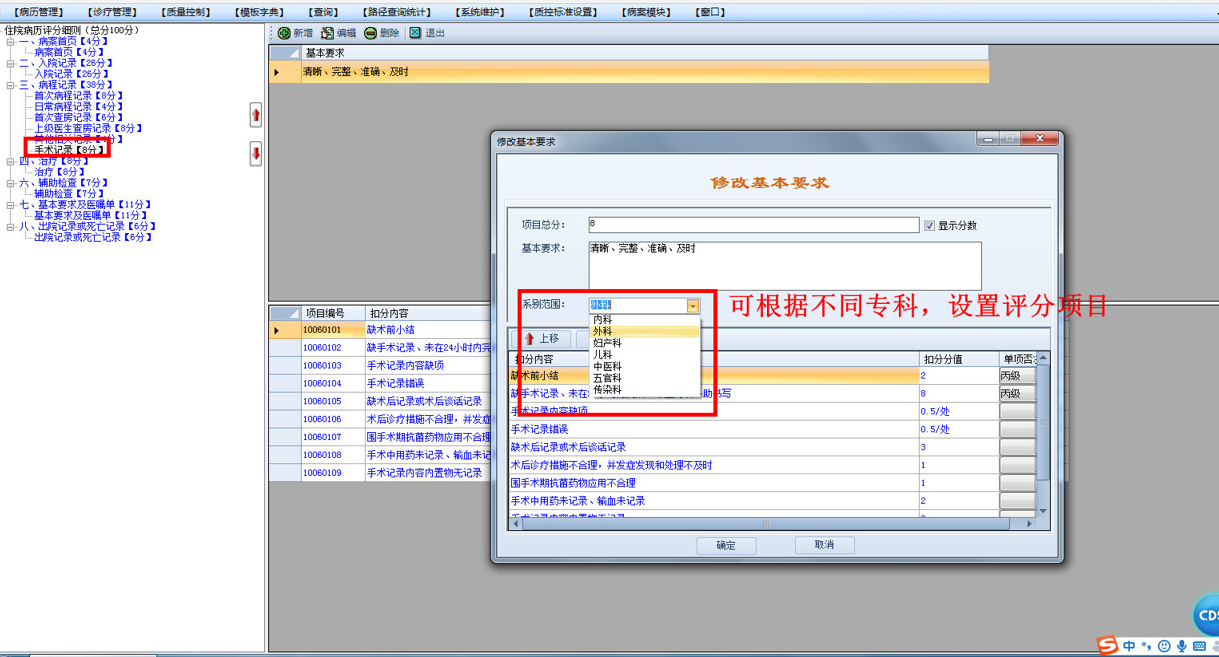This screenshot has height=657, width=1219.
Task: Click the 基本要求 text area in the dialog
Action: click(785, 265)
